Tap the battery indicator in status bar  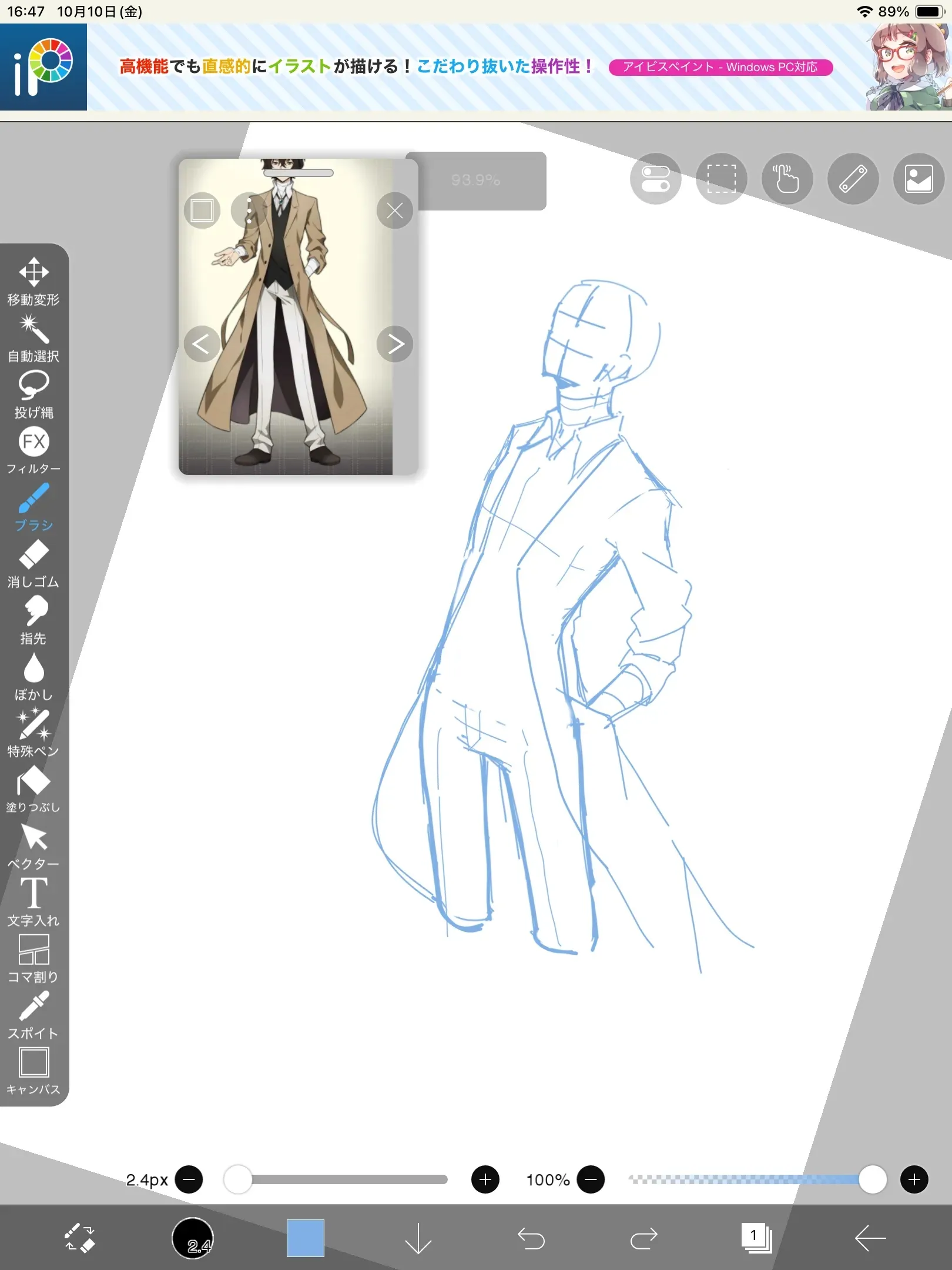coord(930,12)
